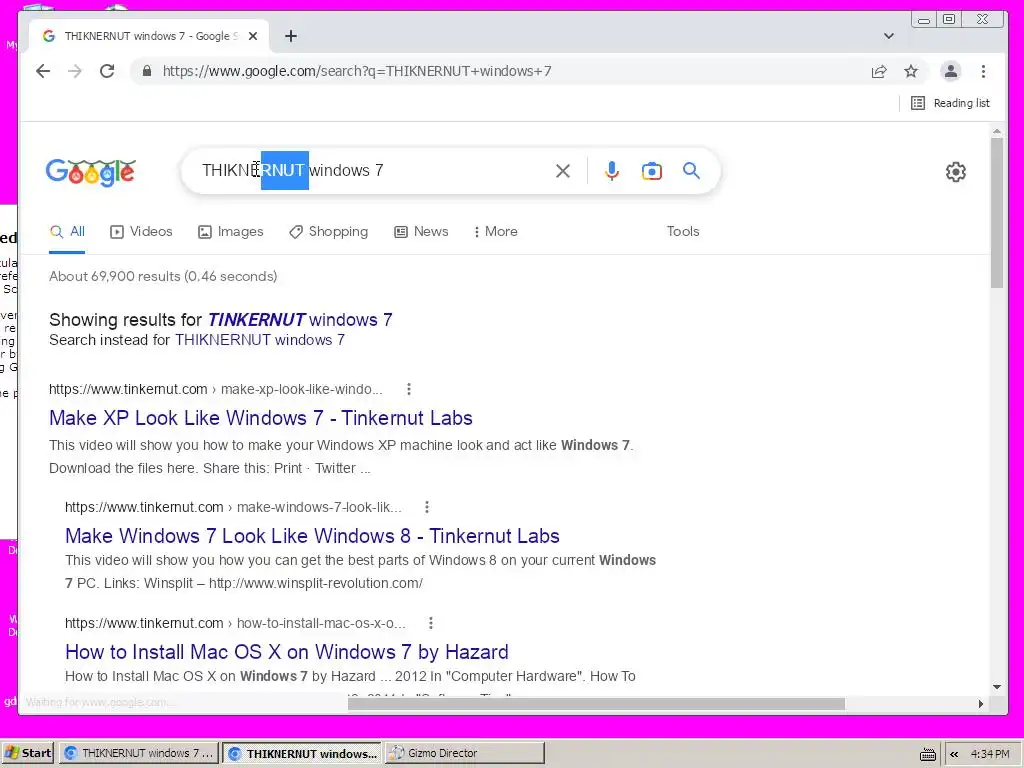Switch to the News tab
1024x768 pixels.
point(421,232)
